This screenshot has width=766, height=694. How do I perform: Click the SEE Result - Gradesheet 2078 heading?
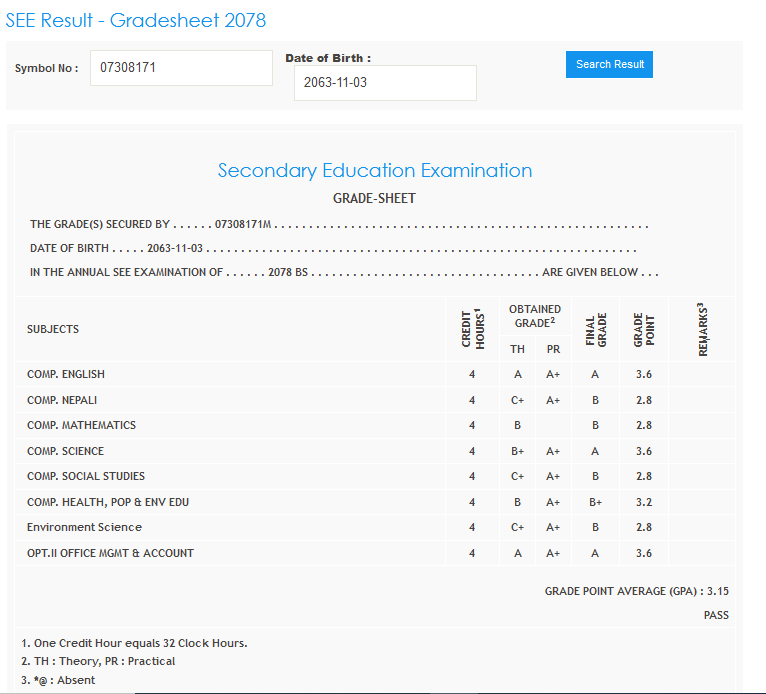136,20
